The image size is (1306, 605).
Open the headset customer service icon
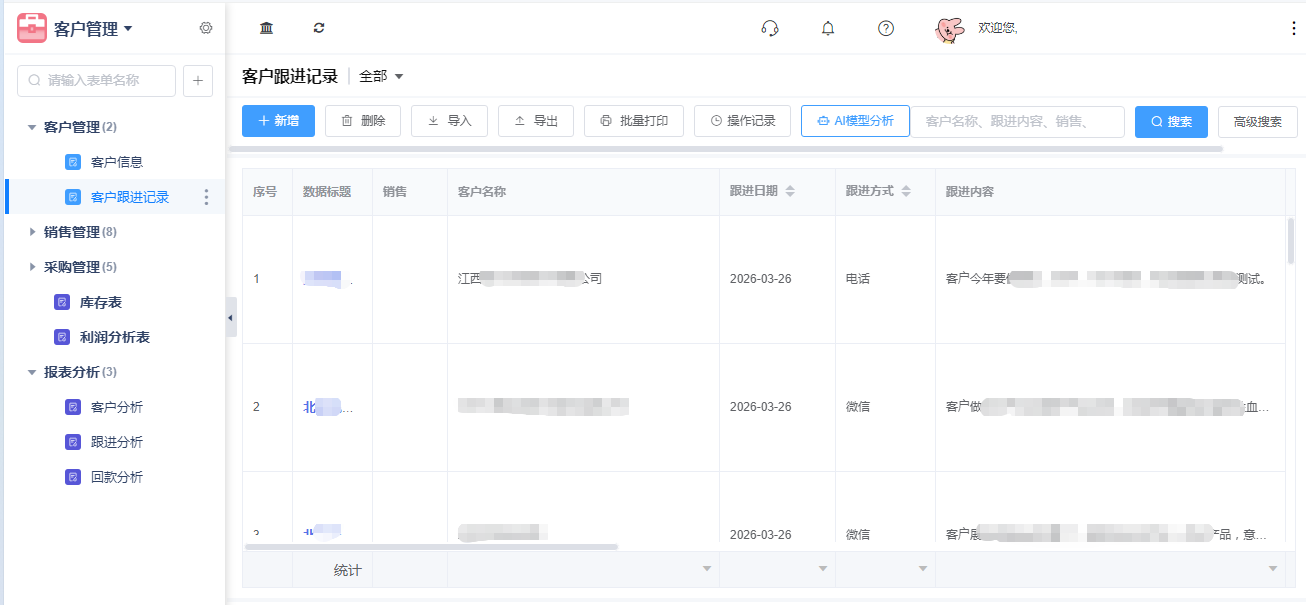point(769,28)
